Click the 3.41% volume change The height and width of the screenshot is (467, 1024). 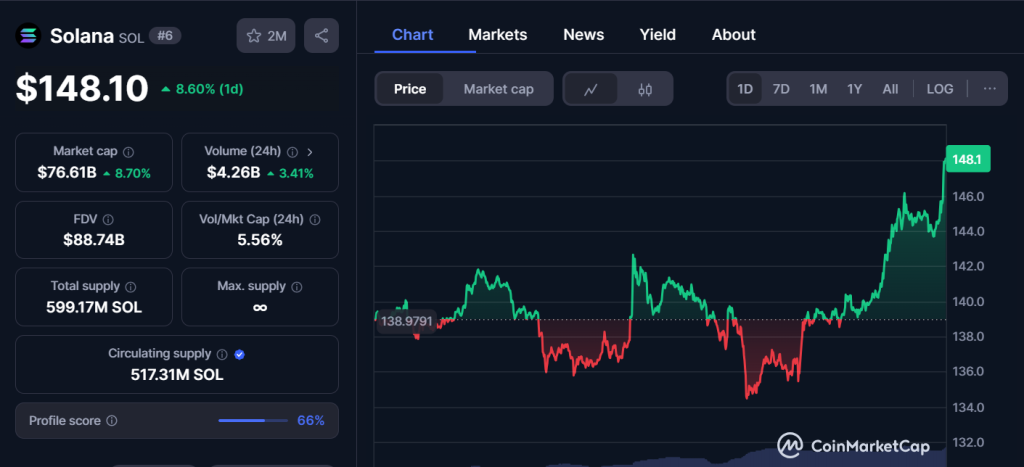296,174
